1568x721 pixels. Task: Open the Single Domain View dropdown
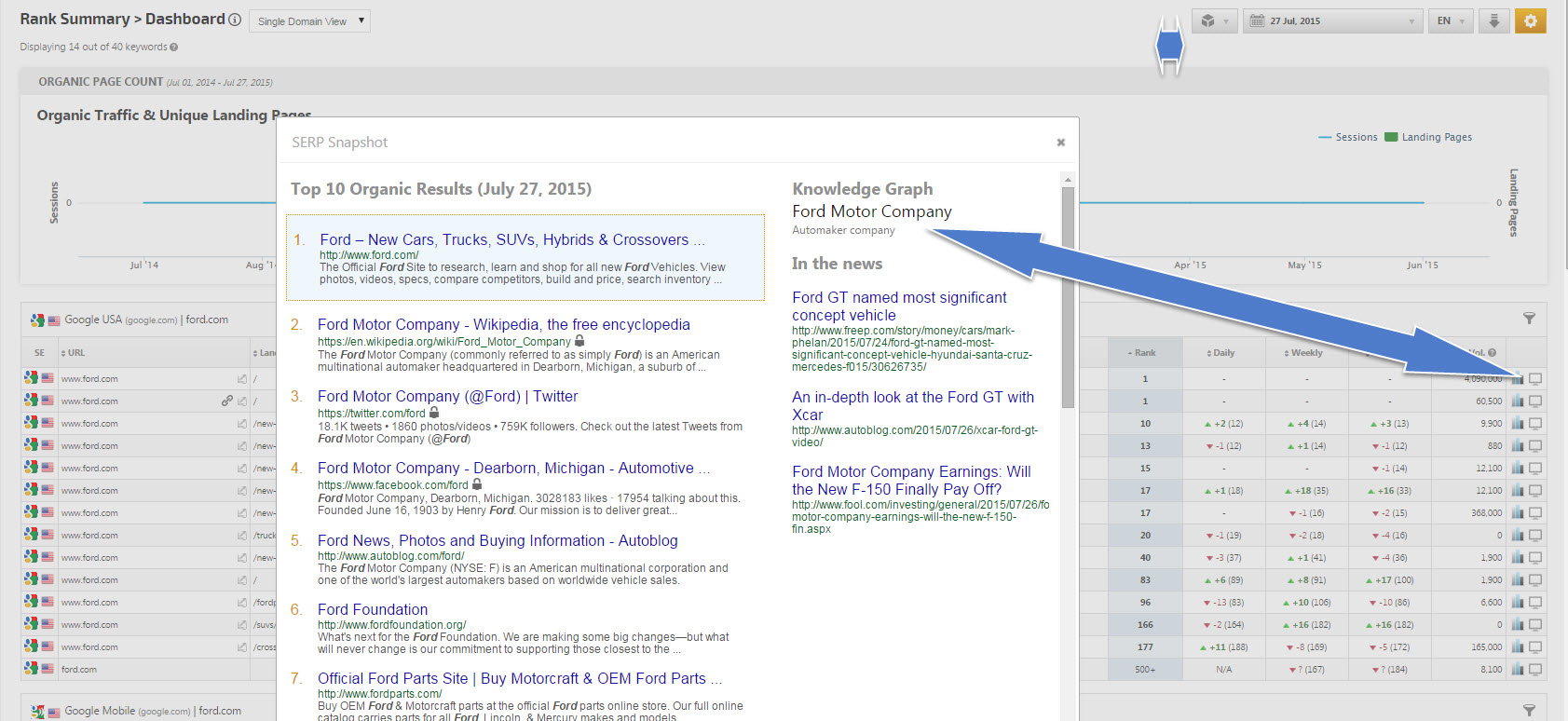[309, 20]
